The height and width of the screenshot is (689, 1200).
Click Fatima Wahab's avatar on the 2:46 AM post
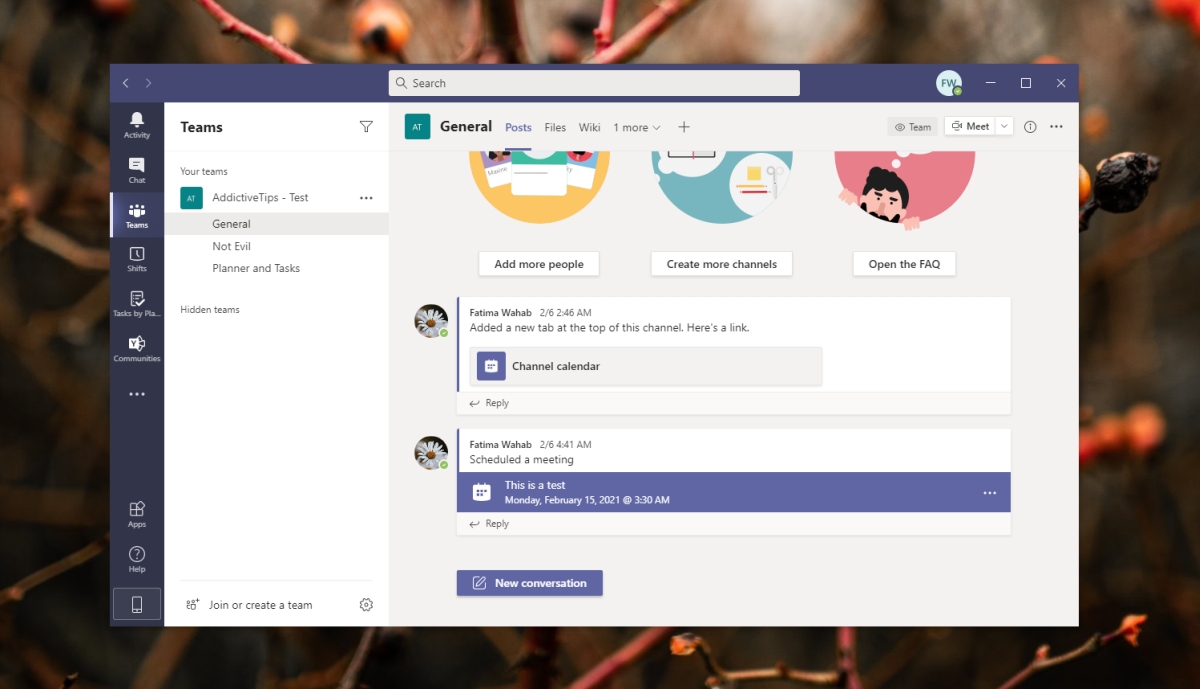coord(431,321)
